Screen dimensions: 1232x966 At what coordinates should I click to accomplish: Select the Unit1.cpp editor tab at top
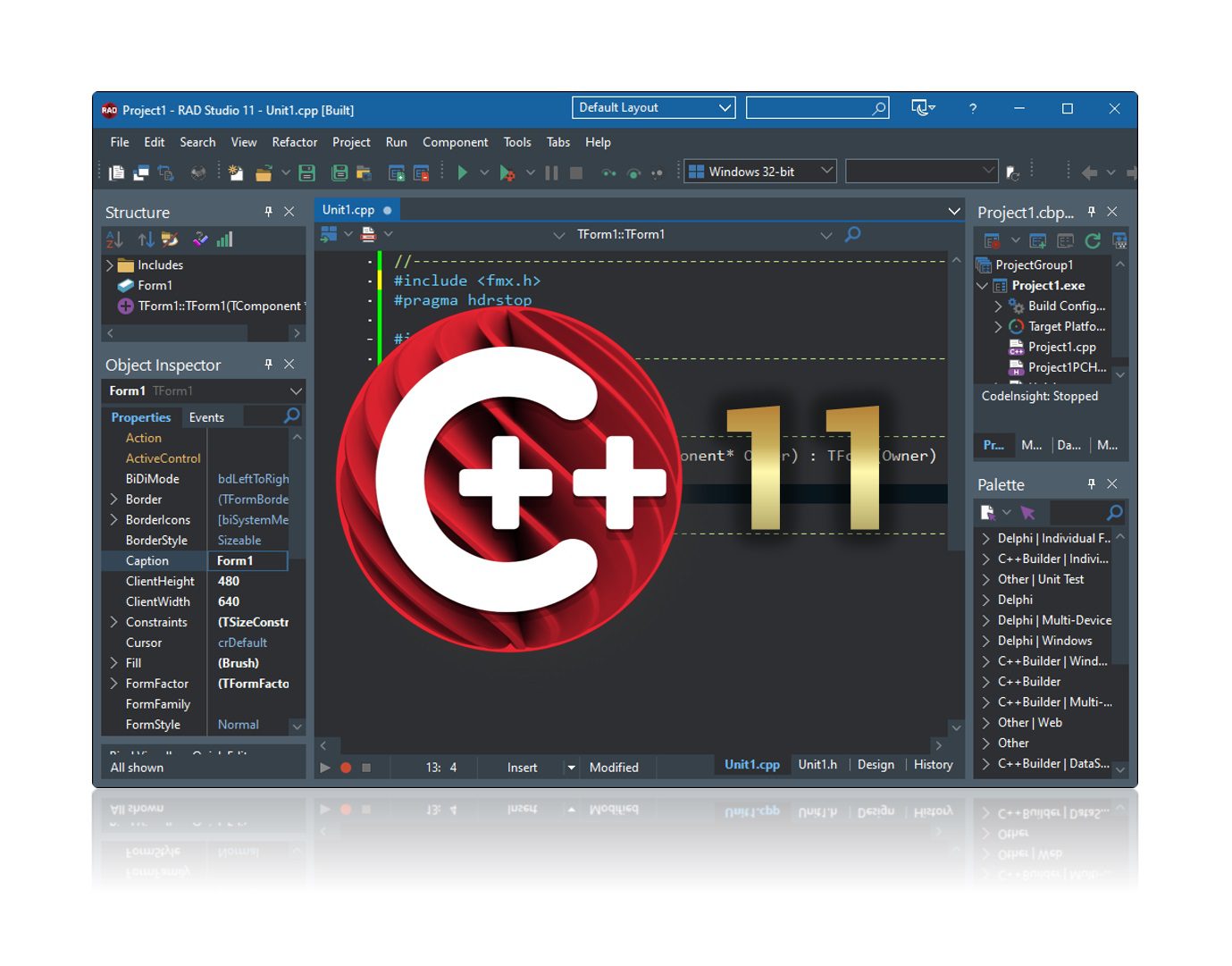(x=357, y=210)
